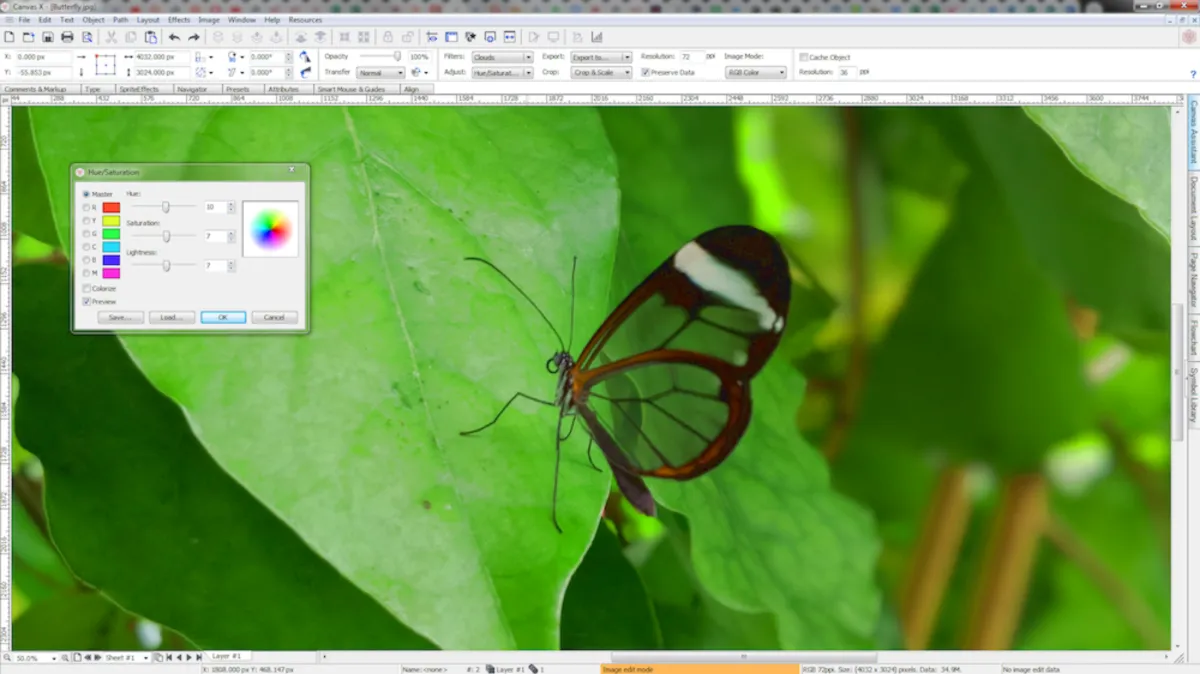Switch to the Navigator tab
The height and width of the screenshot is (674, 1200).
[191, 89]
